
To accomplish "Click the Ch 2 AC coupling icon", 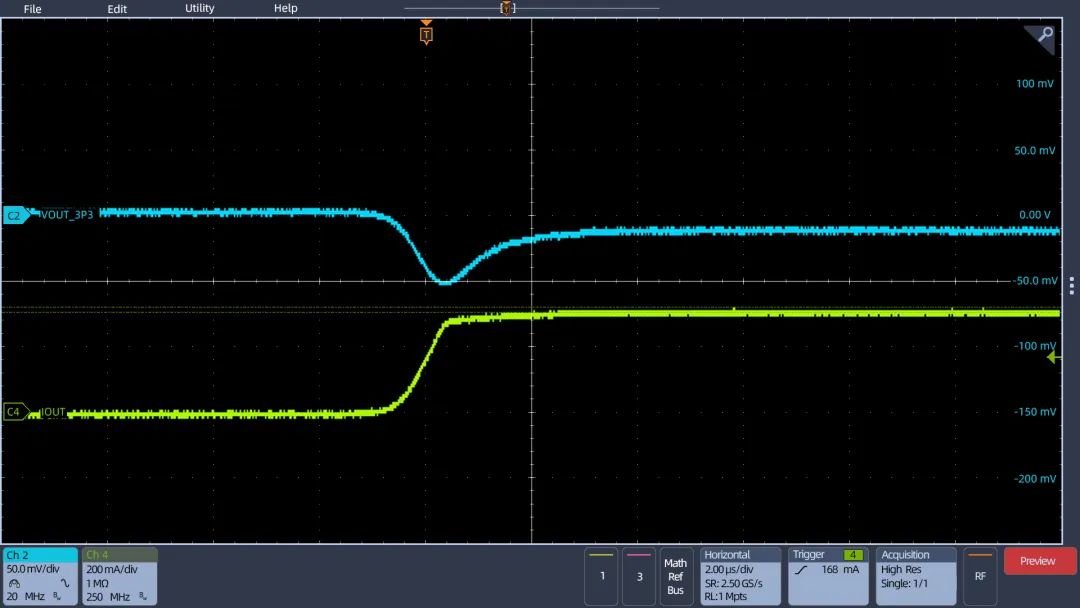I will click(x=65, y=583).
